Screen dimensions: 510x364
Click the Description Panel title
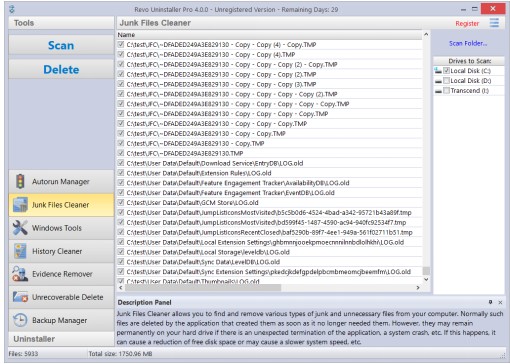click(144, 302)
